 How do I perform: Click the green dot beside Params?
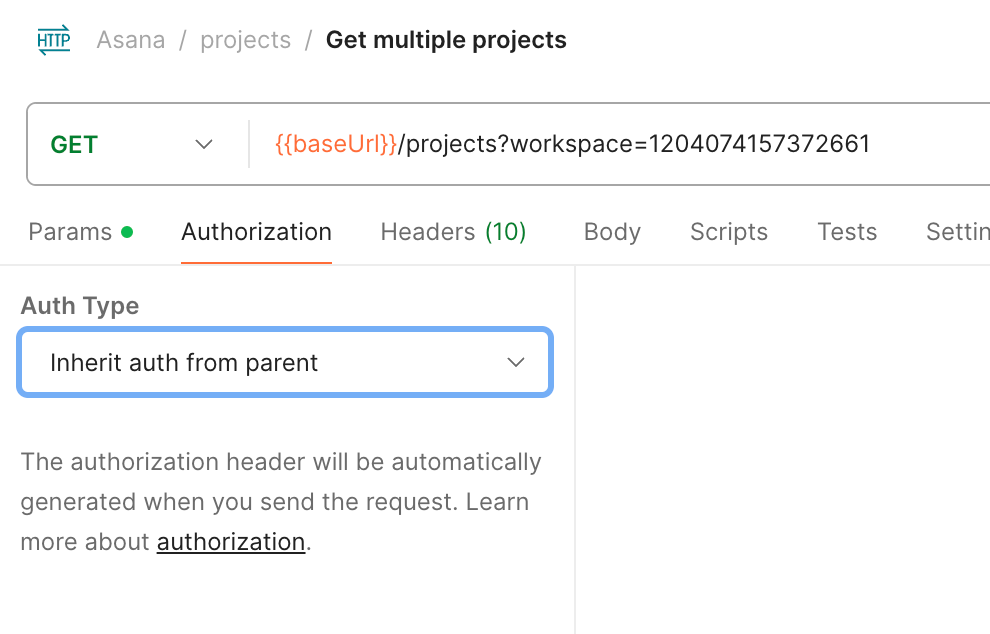(x=127, y=232)
